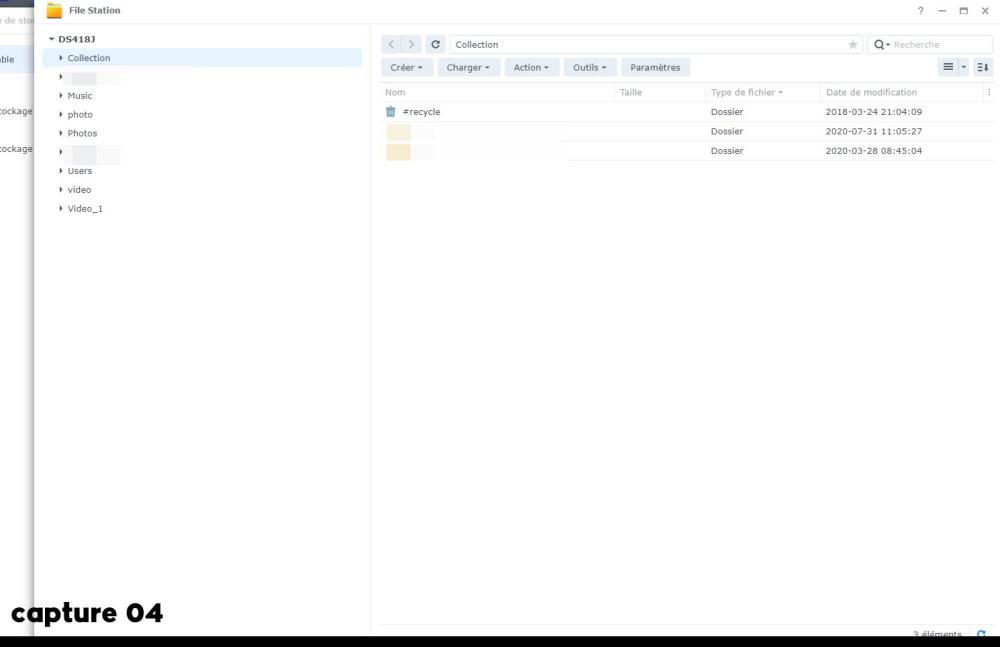Expand the photo folder arrow
Viewport: 1000px width, 647px height.
61,114
